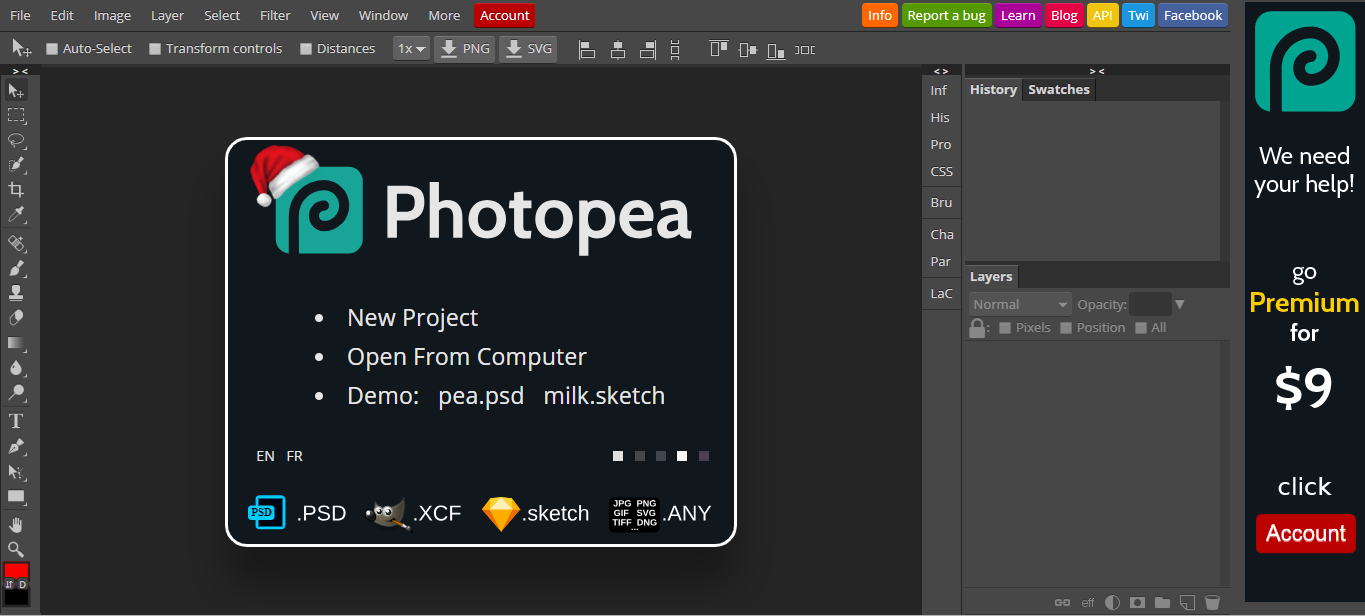Choose the Eraser tool
This screenshot has width=1365, height=616.
pos(16,318)
